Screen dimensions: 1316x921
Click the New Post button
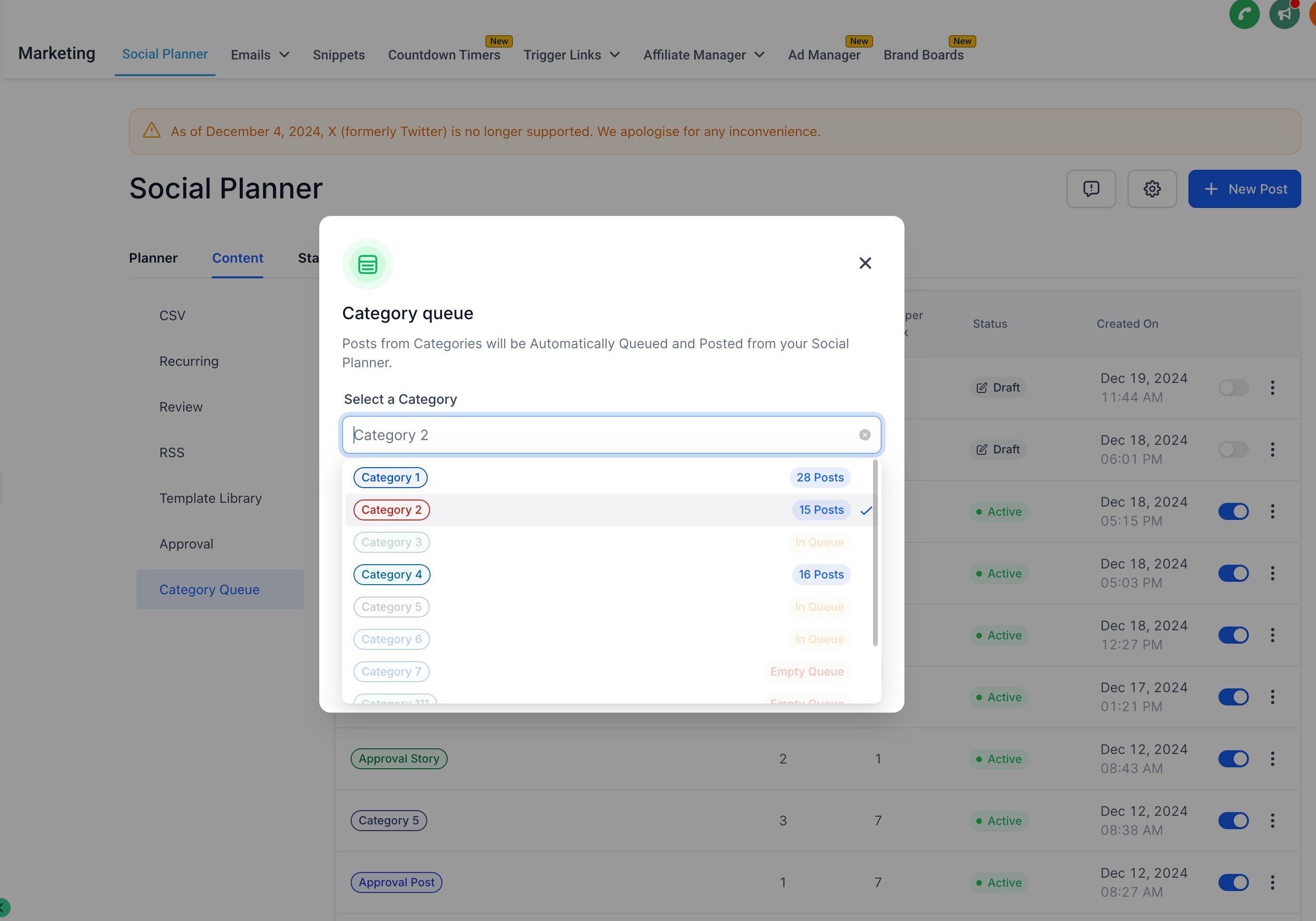tap(1244, 188)
